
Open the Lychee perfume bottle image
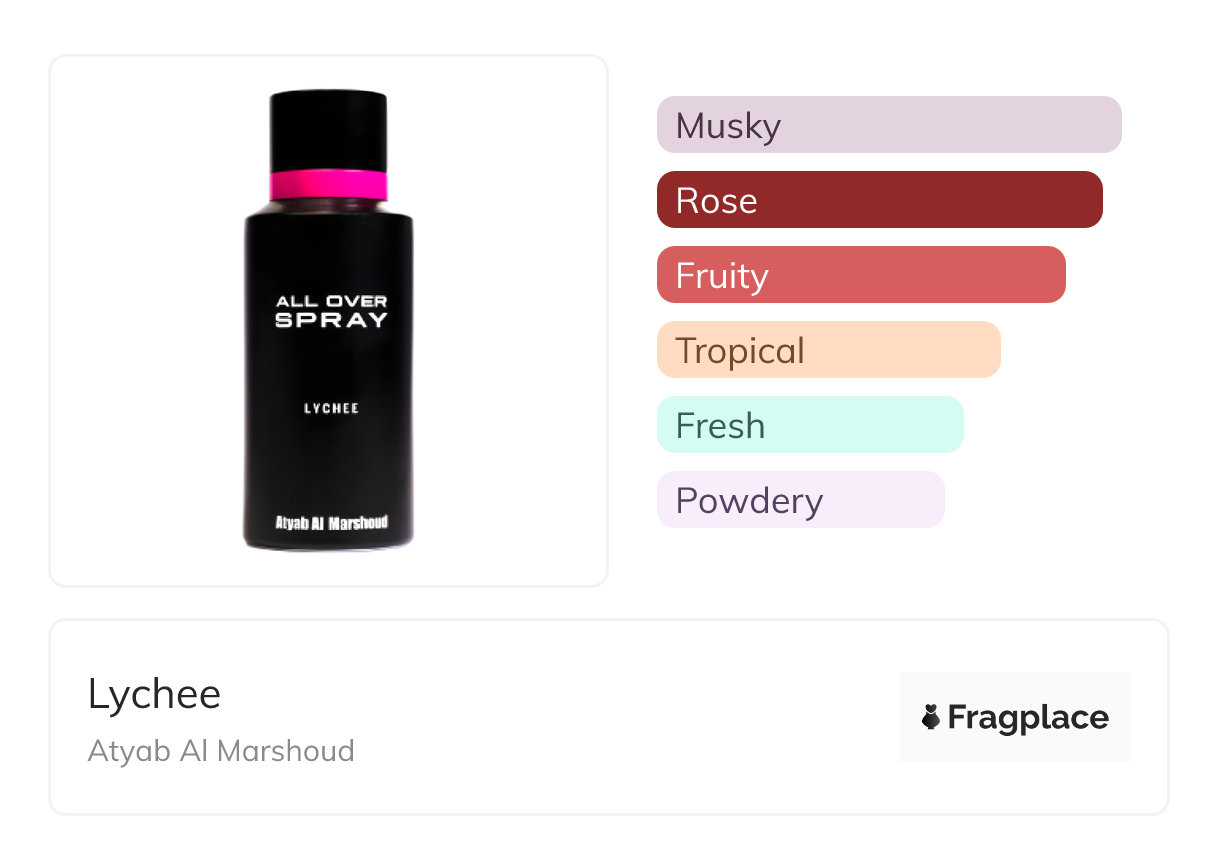pos(328,321)
